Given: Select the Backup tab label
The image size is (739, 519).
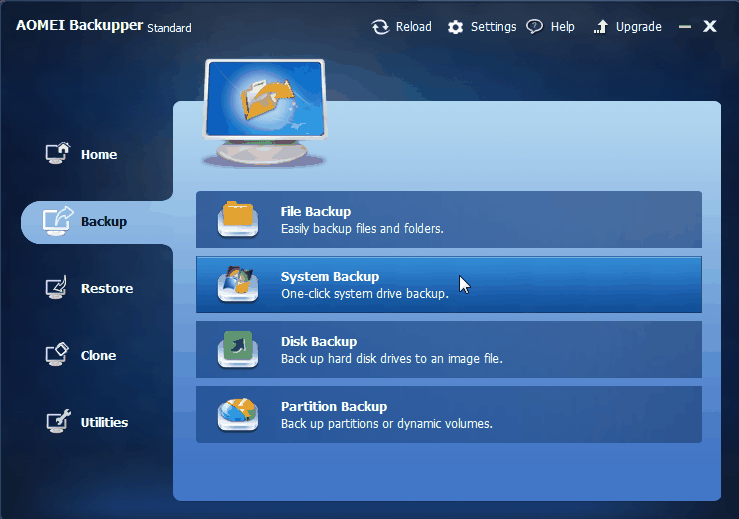Looking at the screenshot, I should pos(104,222).
